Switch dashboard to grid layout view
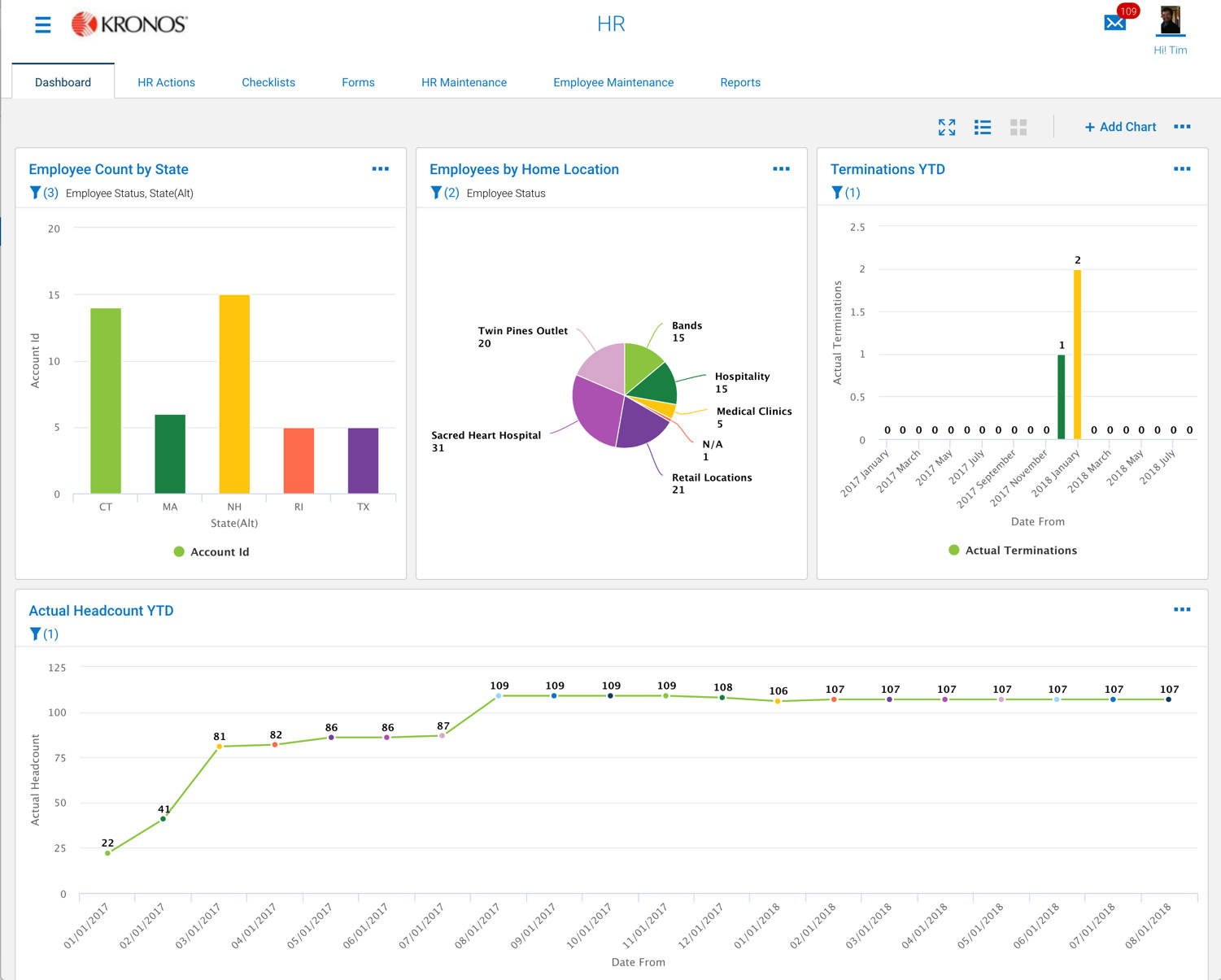 1018,127
